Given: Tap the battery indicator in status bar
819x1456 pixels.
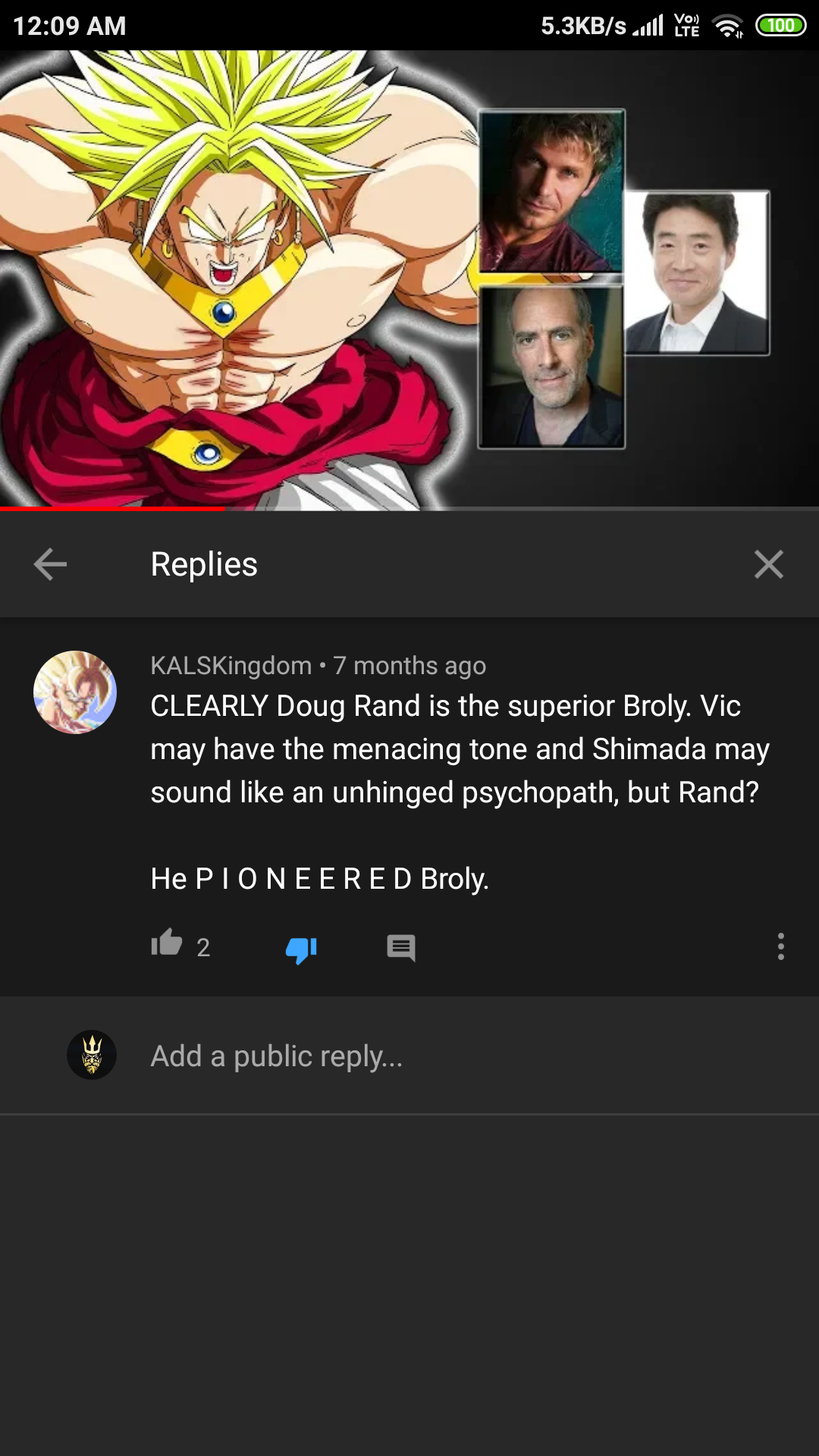Looking at the screenshot, I should click(780, 26).
